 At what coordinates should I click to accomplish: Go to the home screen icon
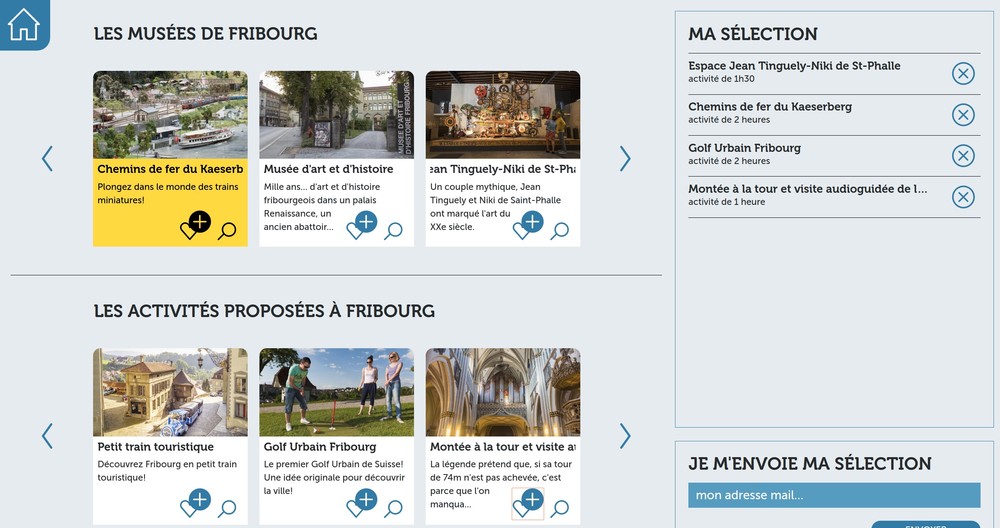[24, 24]
